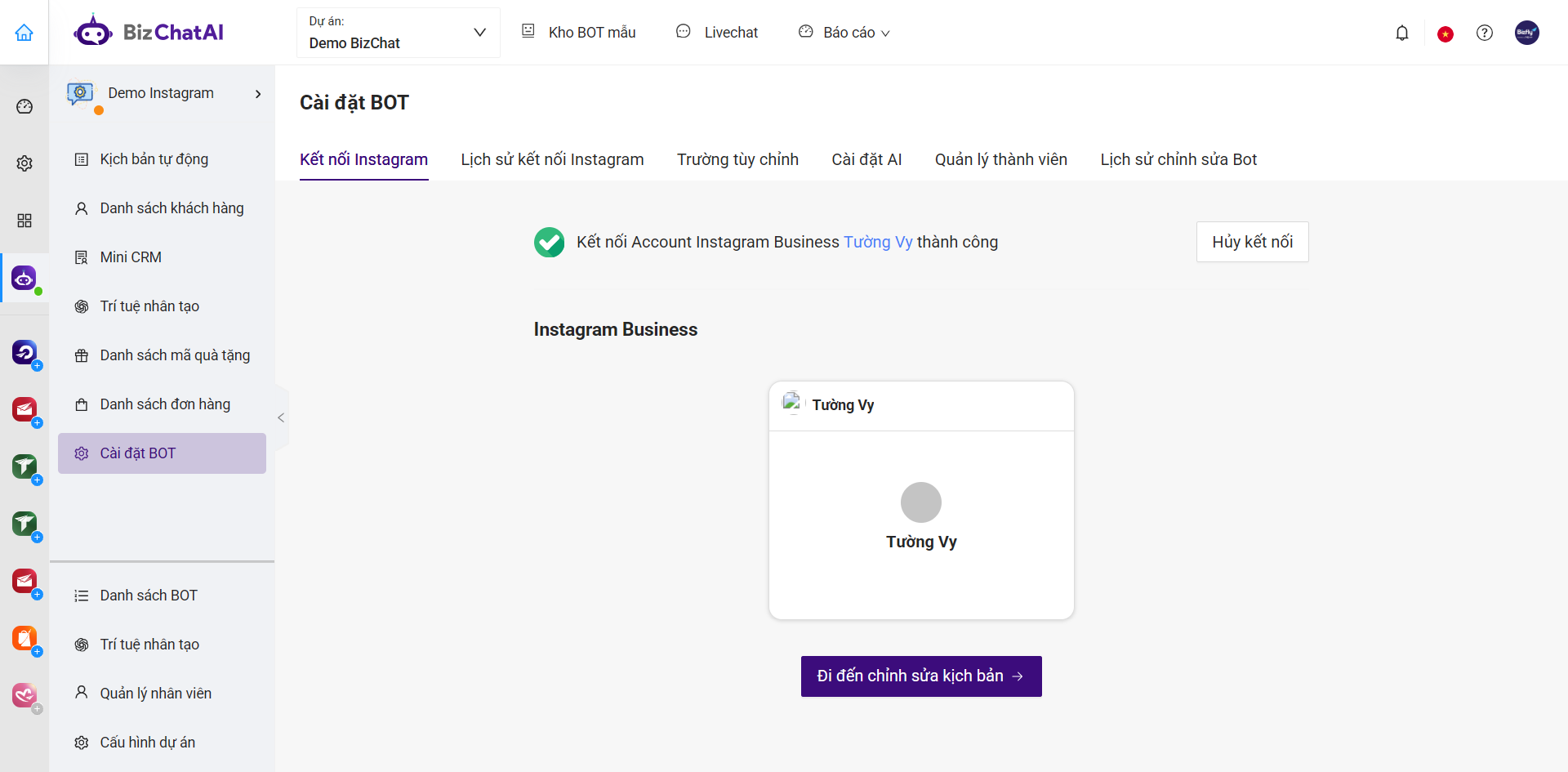Image resolution: width=1568 pixels, height=772 pixels.
Task: Open the Quản lý thành viên tab
Action: (1001, 159)
